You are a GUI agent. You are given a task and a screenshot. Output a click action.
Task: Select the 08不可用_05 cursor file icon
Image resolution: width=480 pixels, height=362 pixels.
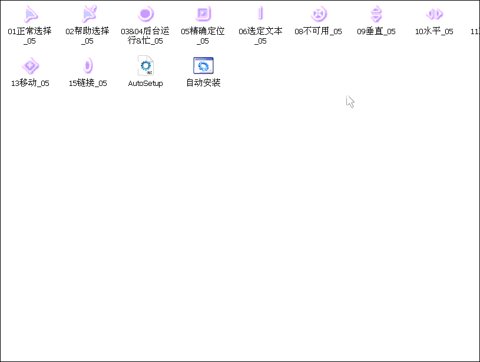click(x=319, y=14)
